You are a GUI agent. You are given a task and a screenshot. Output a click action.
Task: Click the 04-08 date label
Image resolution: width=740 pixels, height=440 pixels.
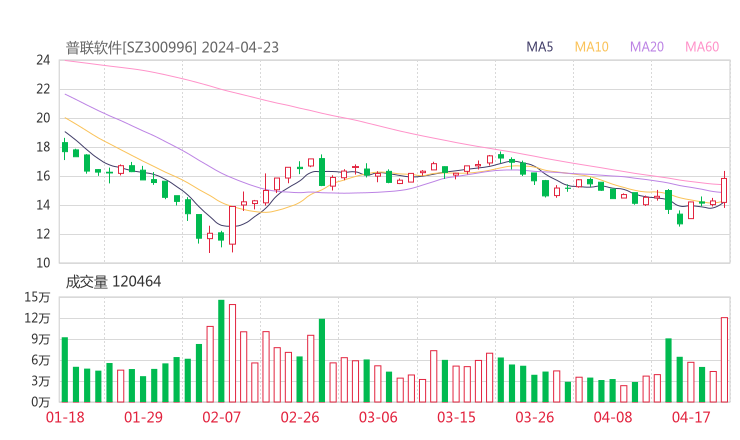click(613, 417)
